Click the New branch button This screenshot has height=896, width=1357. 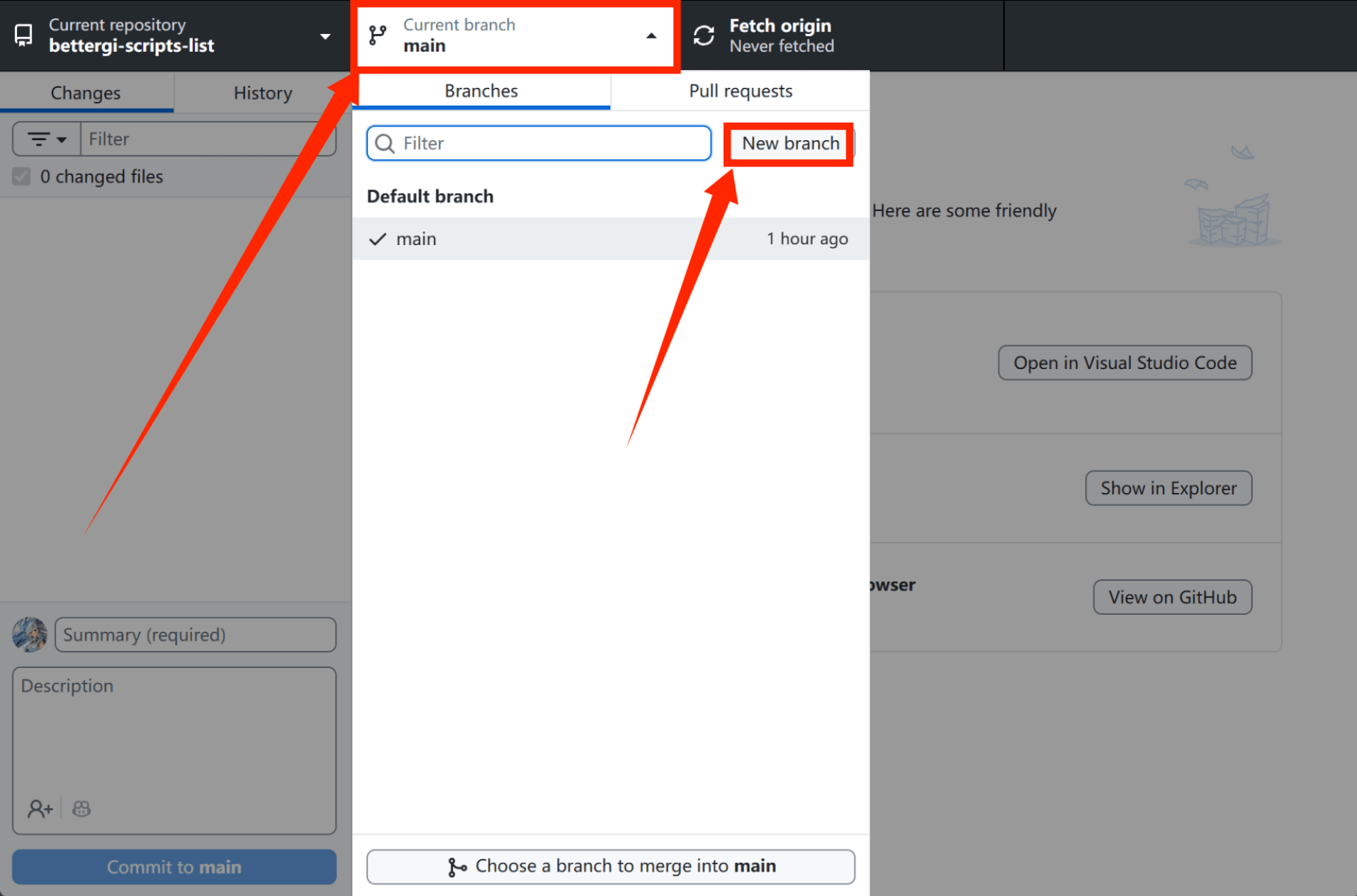coord(789,144)
